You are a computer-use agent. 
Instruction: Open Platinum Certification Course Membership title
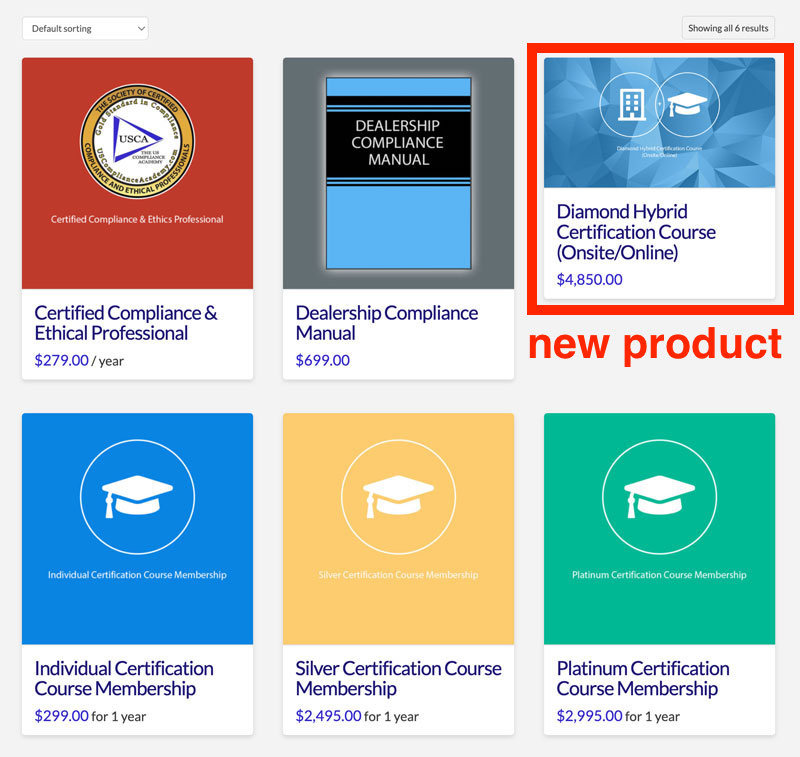point(642,678)
